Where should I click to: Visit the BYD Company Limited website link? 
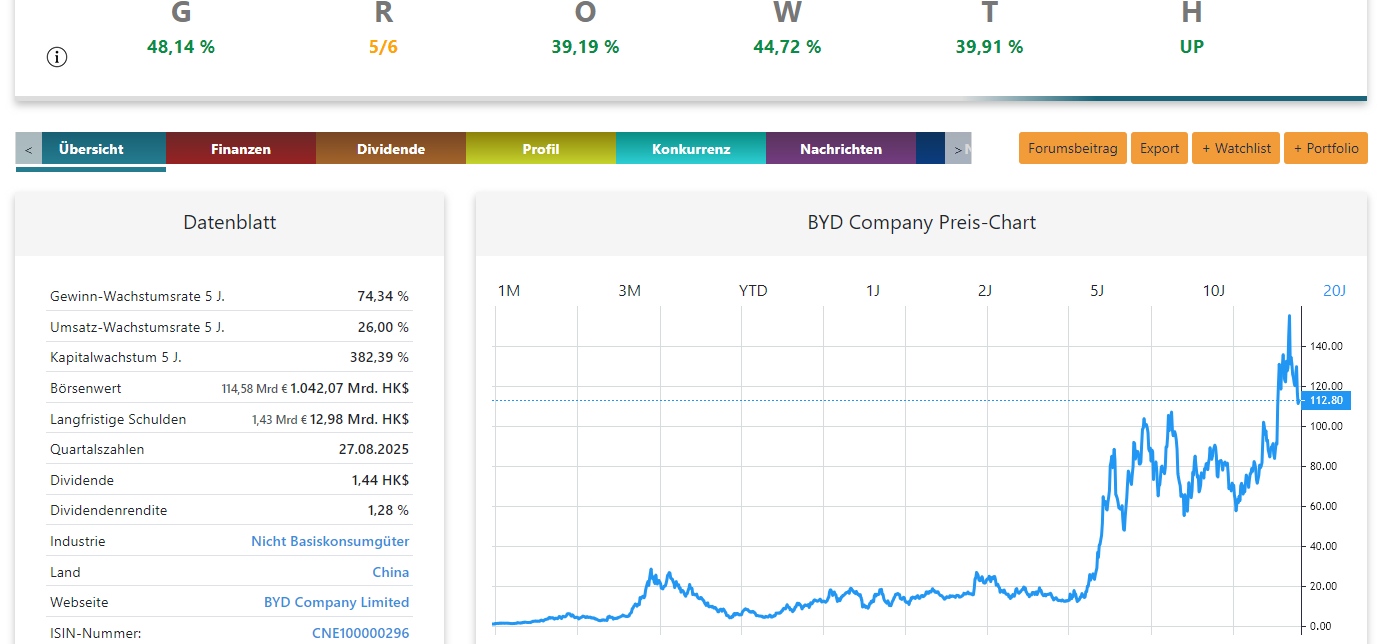pos(336,602)
